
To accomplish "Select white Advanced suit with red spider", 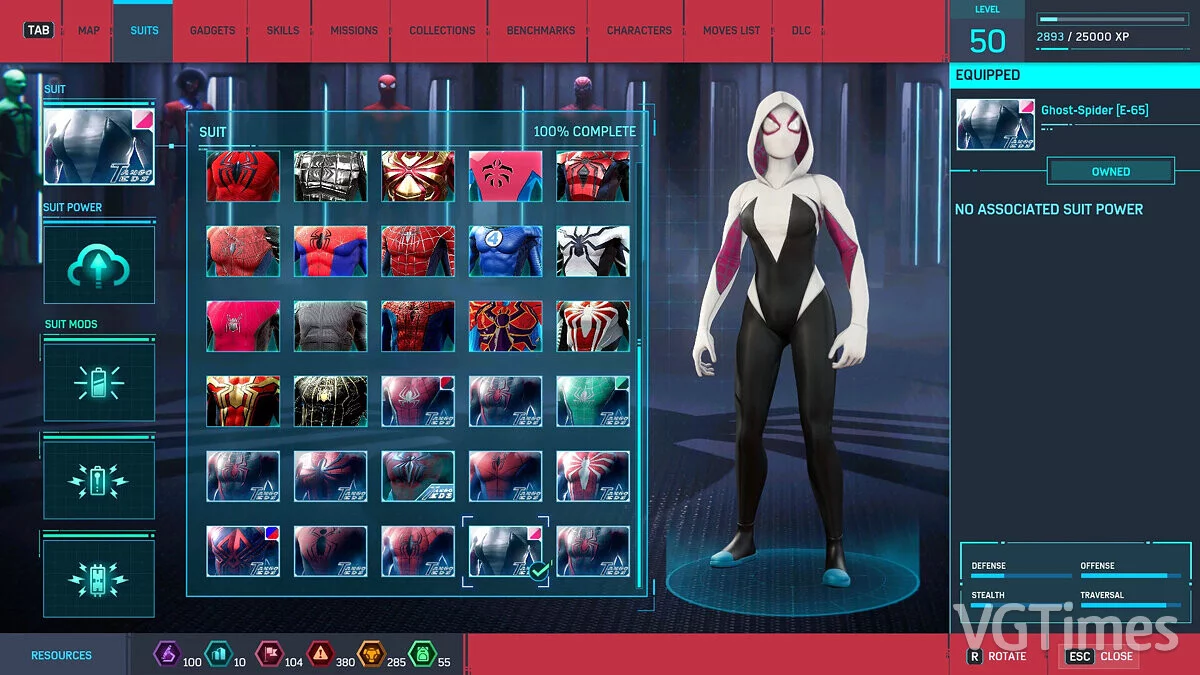I will (593, 326).
